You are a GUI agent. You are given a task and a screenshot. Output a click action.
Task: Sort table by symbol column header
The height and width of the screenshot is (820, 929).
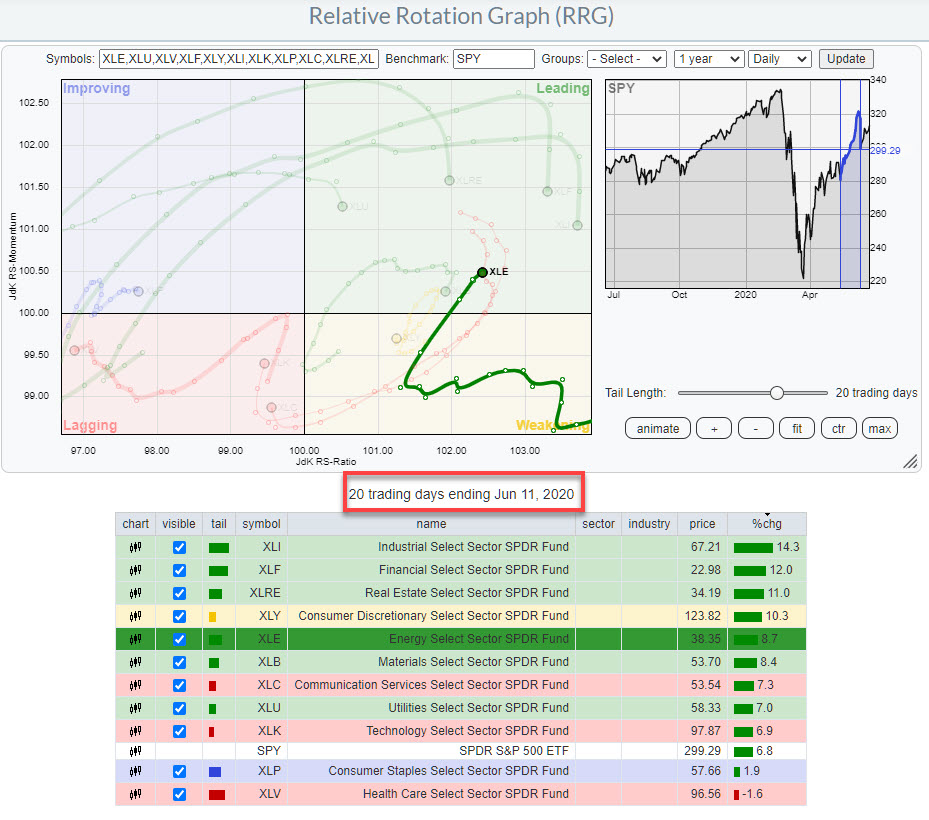pos(261,524)
